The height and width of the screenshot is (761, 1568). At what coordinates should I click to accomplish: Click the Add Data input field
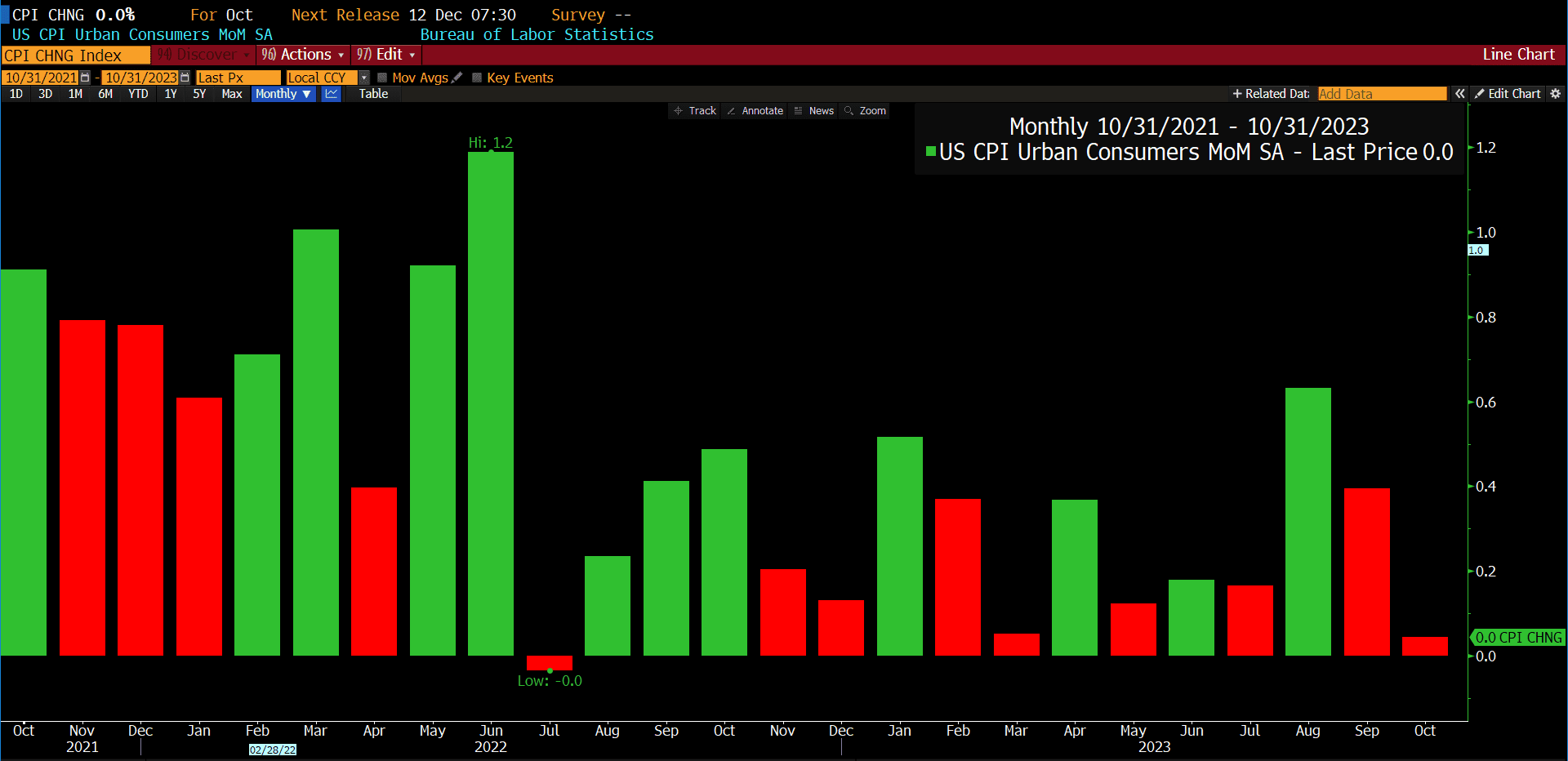tap(1382, 94)
